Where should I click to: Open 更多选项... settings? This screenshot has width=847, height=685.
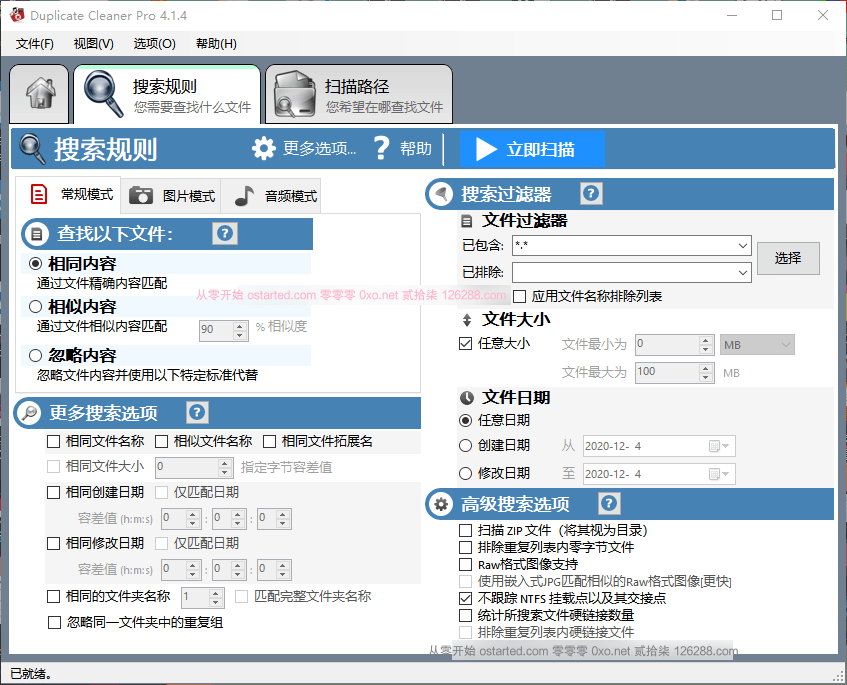click(304, 148)
